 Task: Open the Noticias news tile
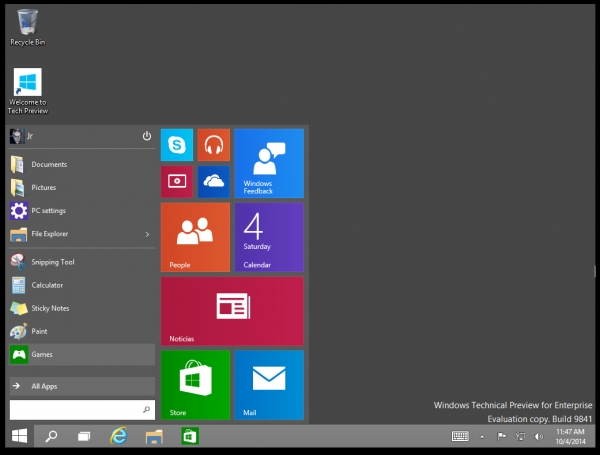pos(232,311)
